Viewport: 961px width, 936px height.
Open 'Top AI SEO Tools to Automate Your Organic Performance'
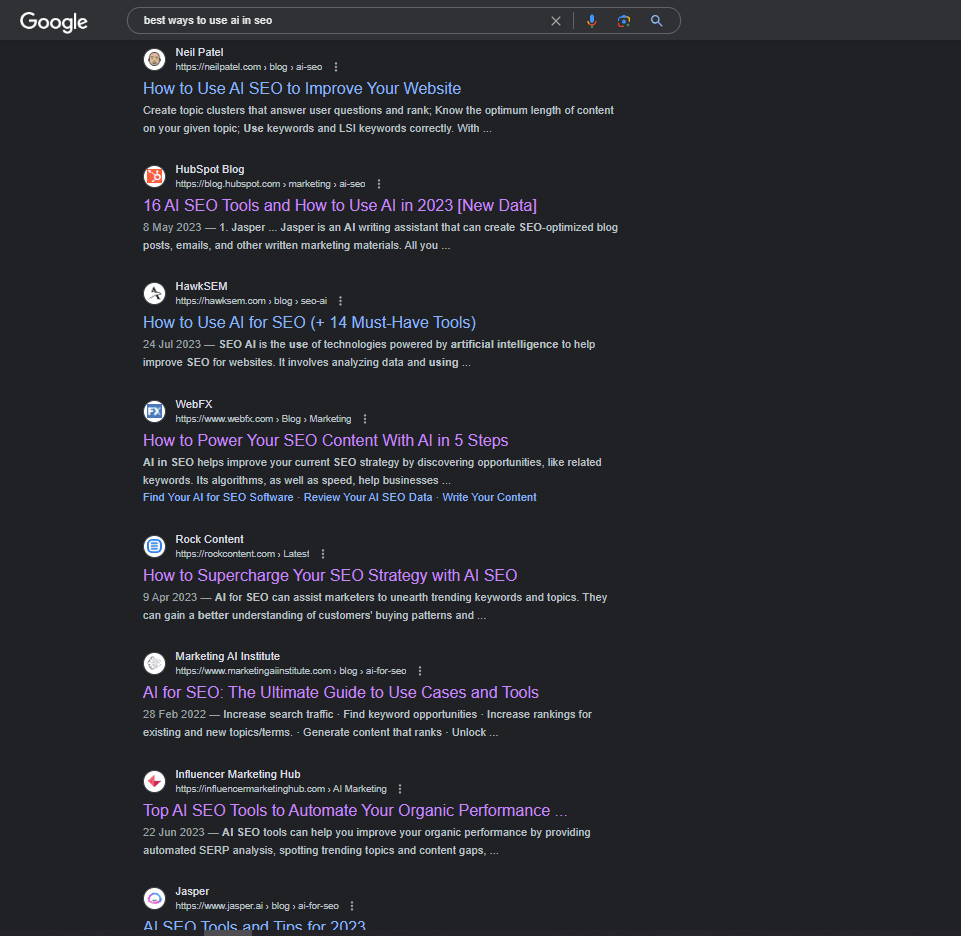click(x=355, y=810)
